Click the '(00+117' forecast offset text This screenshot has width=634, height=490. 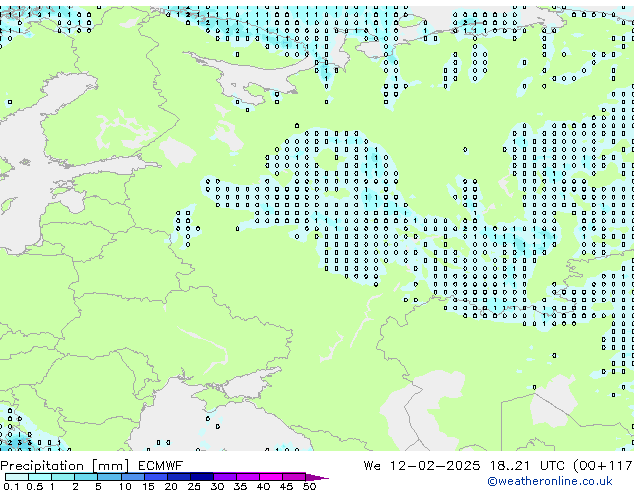(603, 466)
